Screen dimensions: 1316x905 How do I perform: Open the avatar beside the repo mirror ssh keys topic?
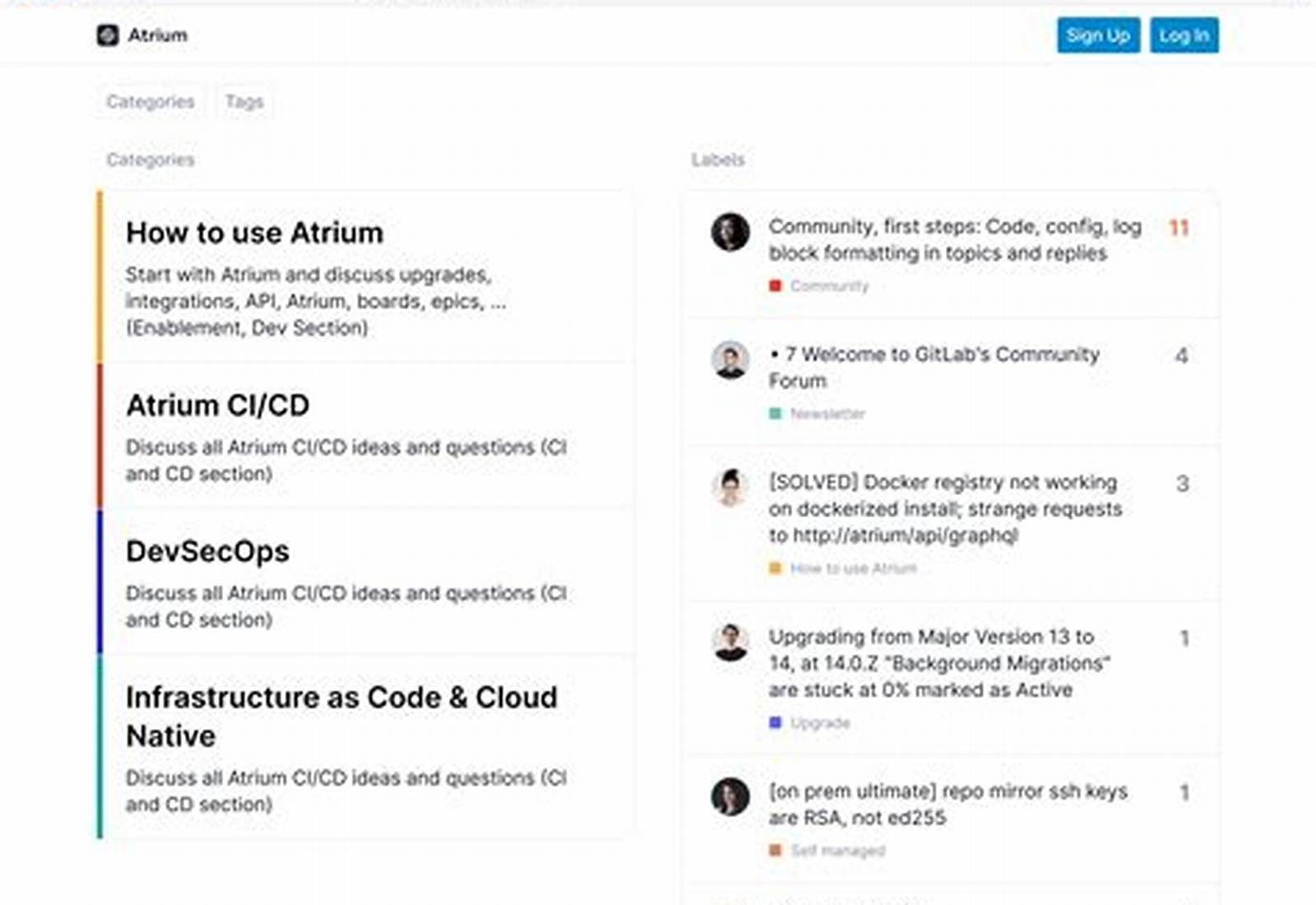(x=730, y=796)
